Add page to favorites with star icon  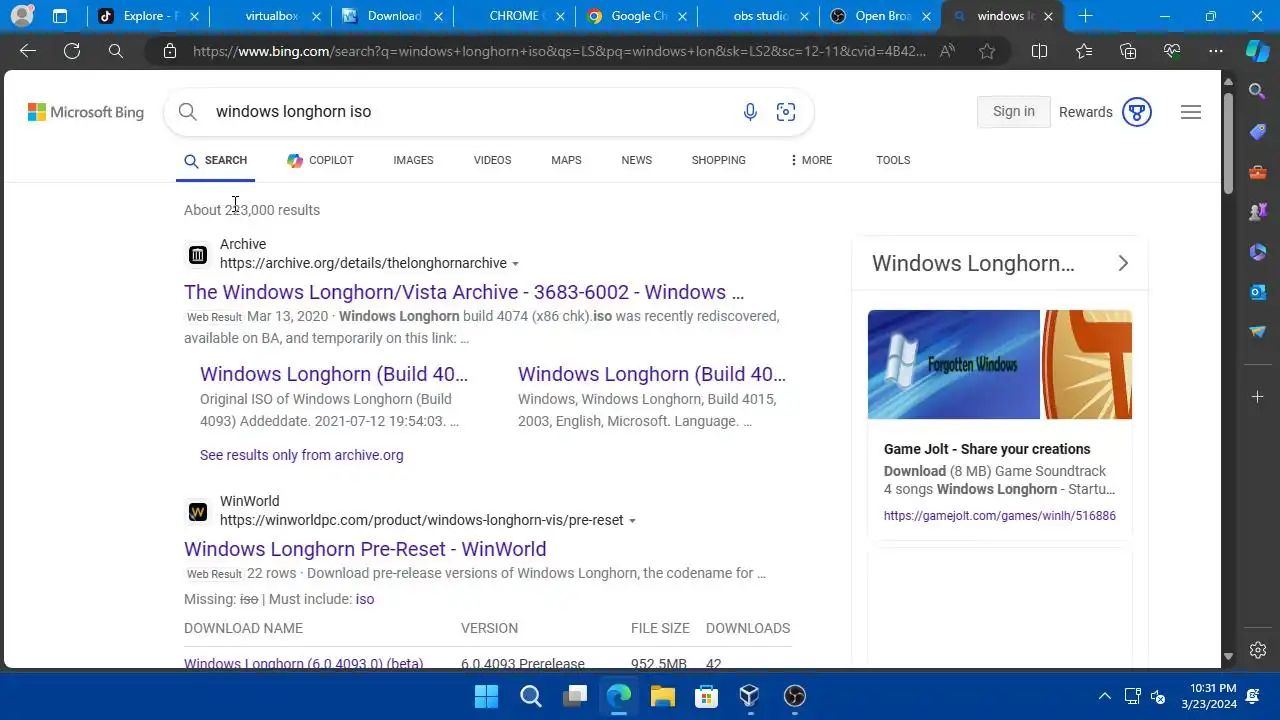[x=987, y=51]
